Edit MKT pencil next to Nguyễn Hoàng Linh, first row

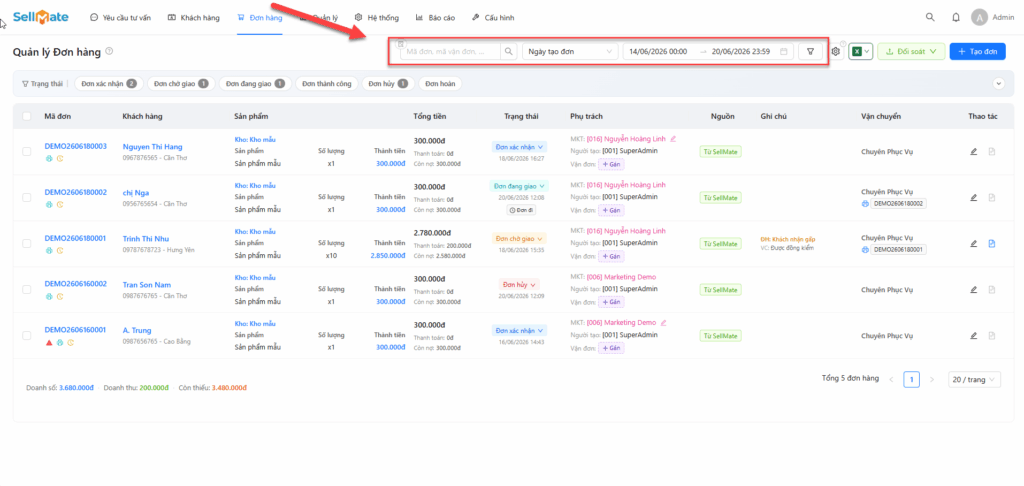click(x=673, y=138)
